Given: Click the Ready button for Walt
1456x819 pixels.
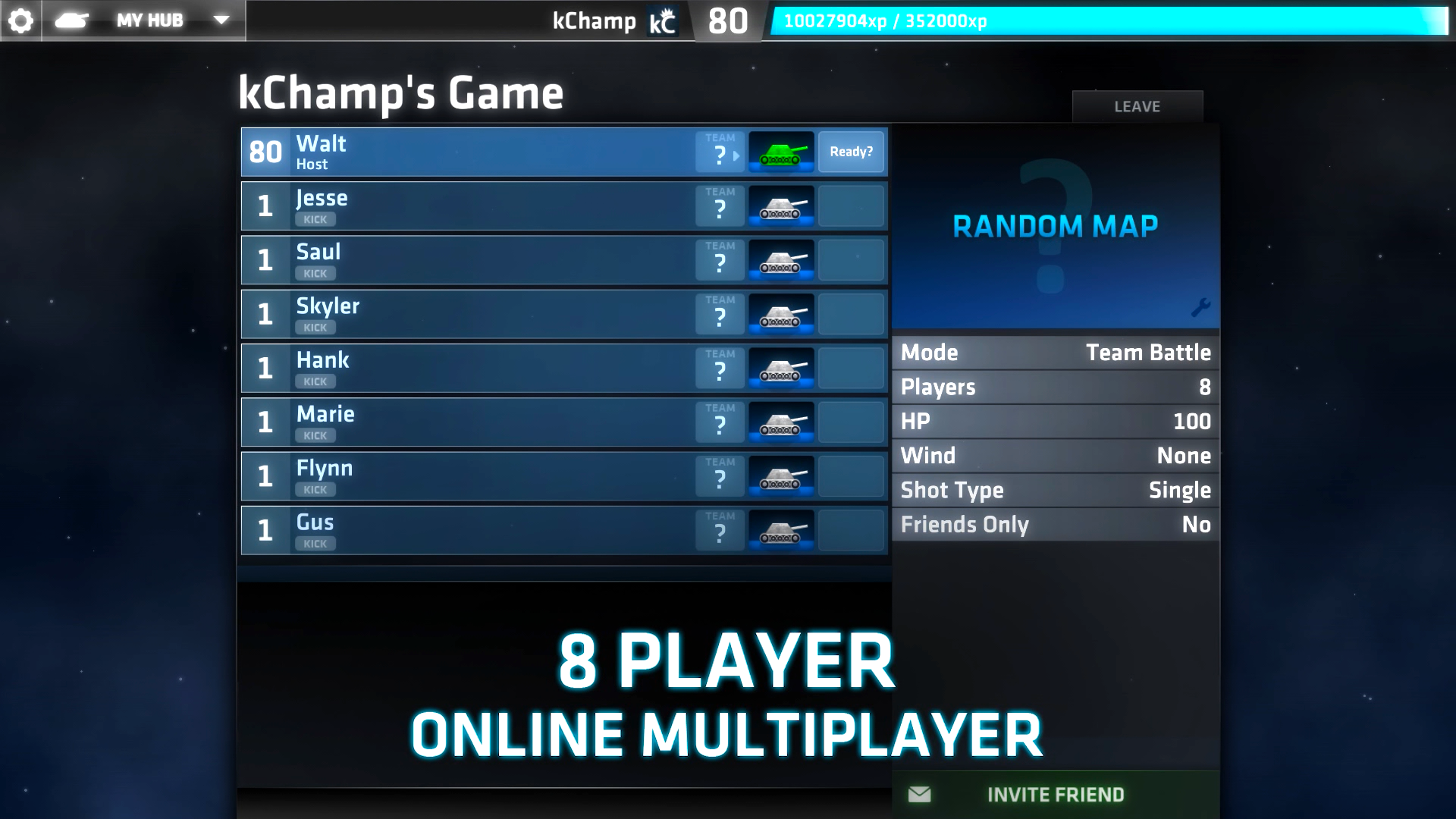Looking at the screenshot, I should pos(851,151).
